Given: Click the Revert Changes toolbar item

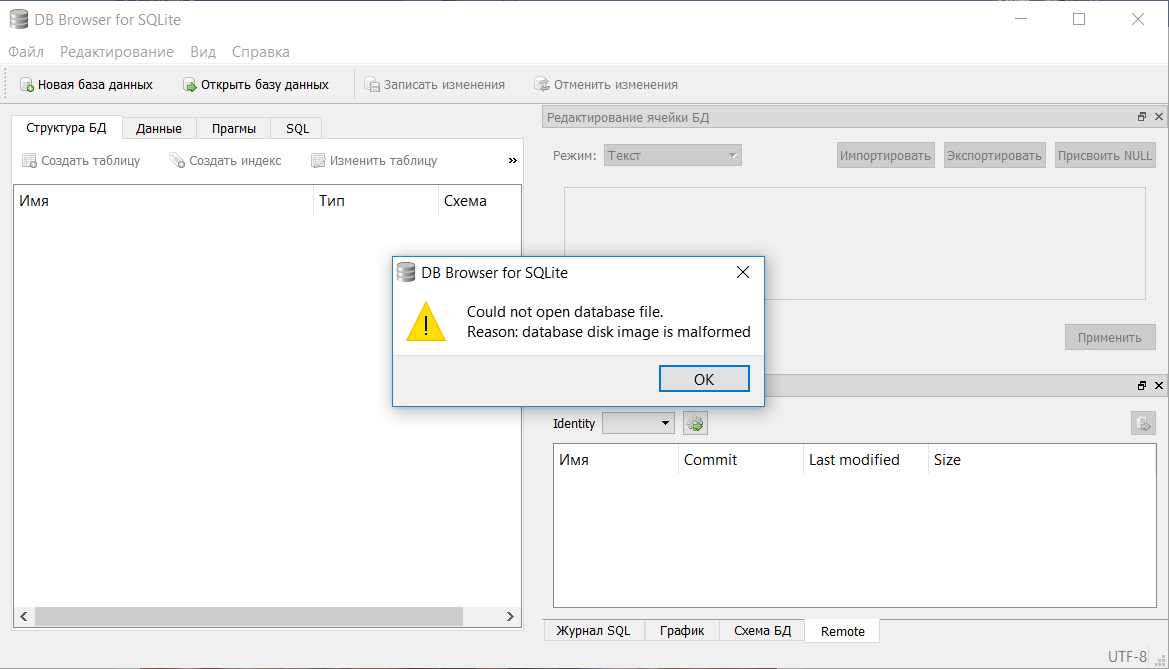Looking at the screenshot, I should point(606,85).
